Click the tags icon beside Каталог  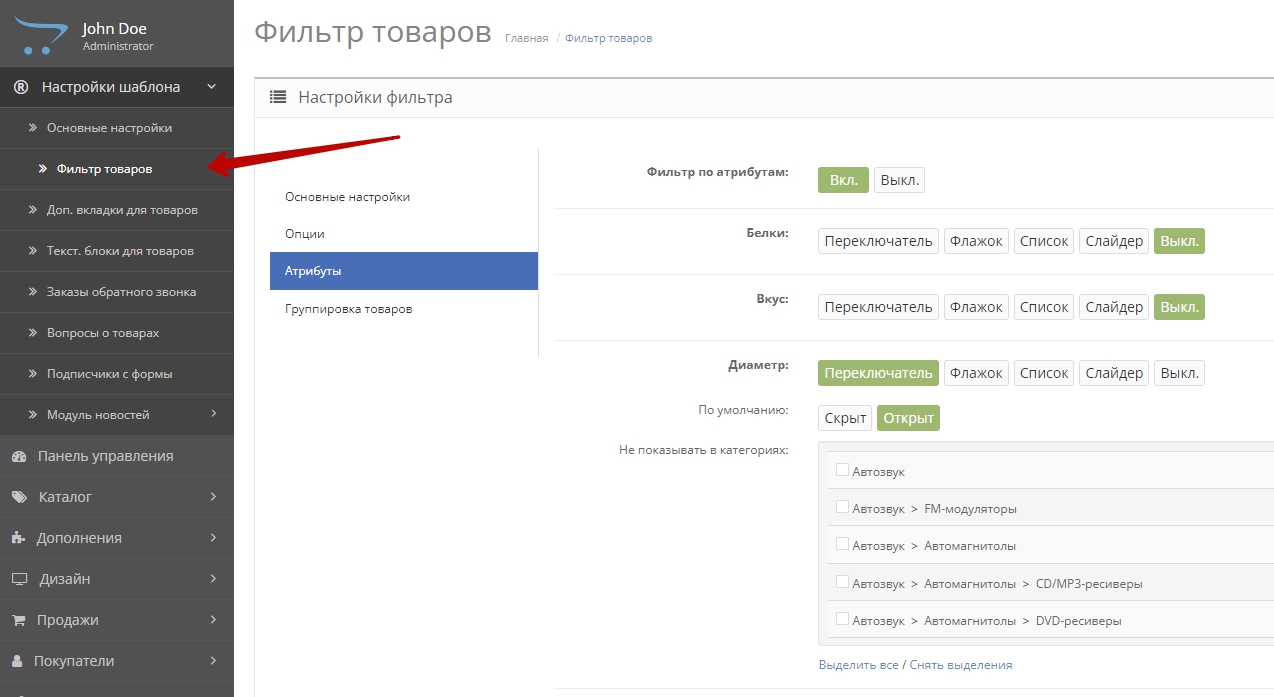point(19,497)
